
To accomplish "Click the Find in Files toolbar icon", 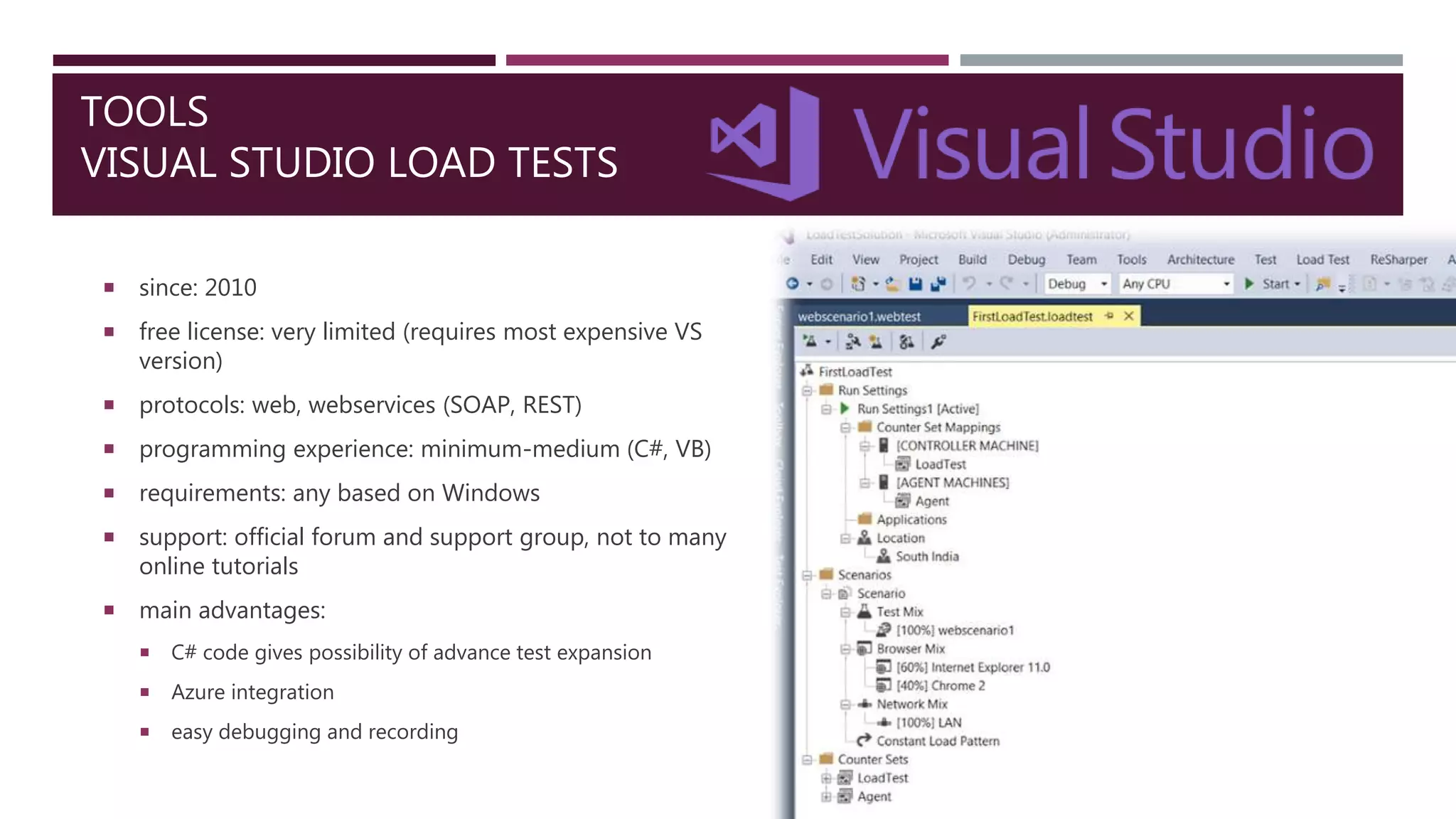I will (x=1322, y=284).
